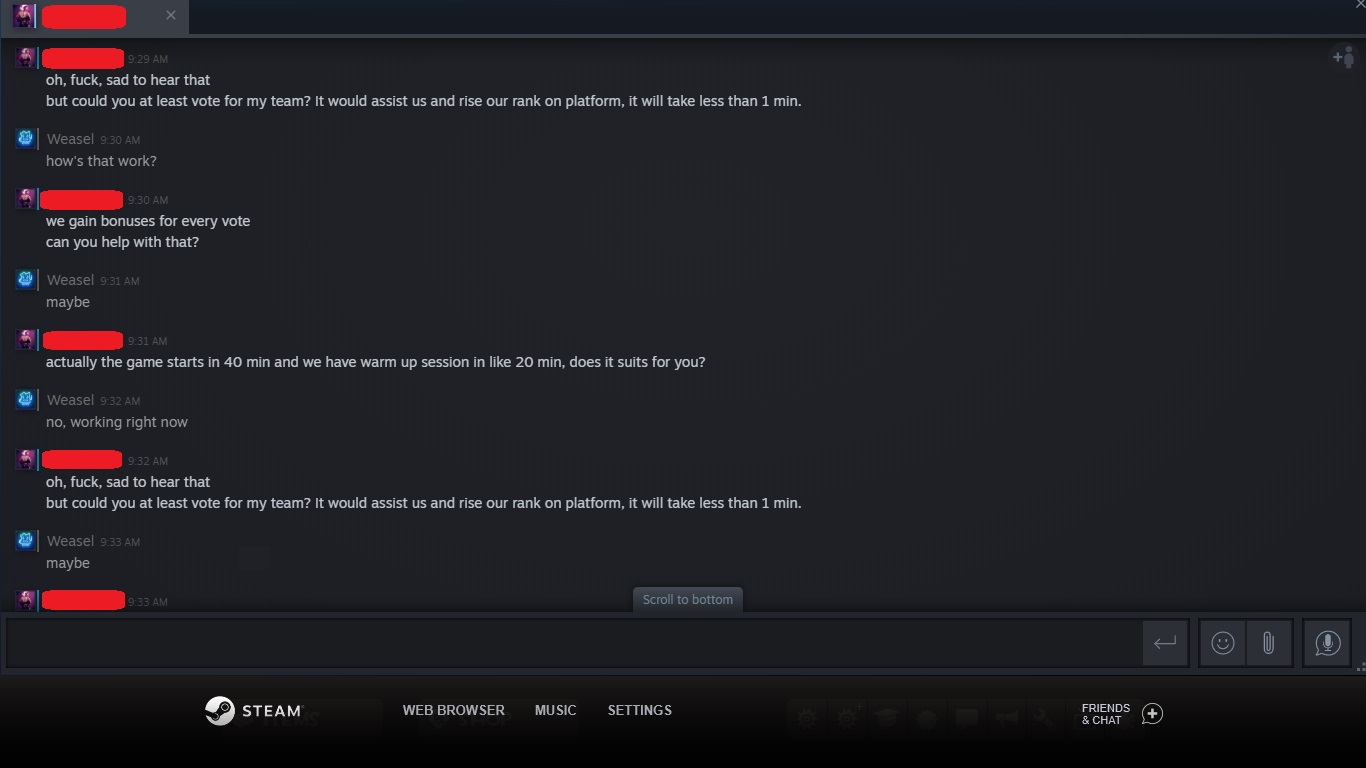
Task: Close the open chat tab
Action: click(171, 15)
